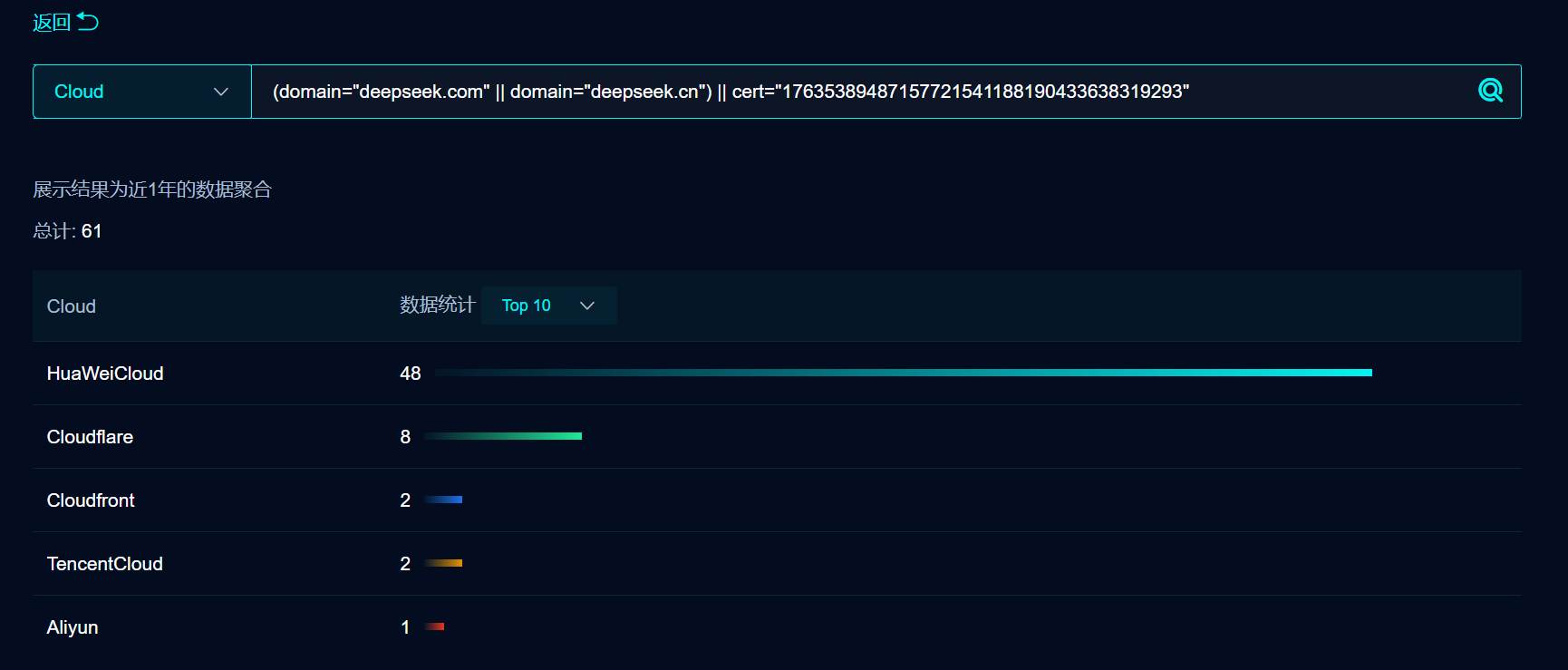Click the green Cloudflare bar

click(503, 436)
